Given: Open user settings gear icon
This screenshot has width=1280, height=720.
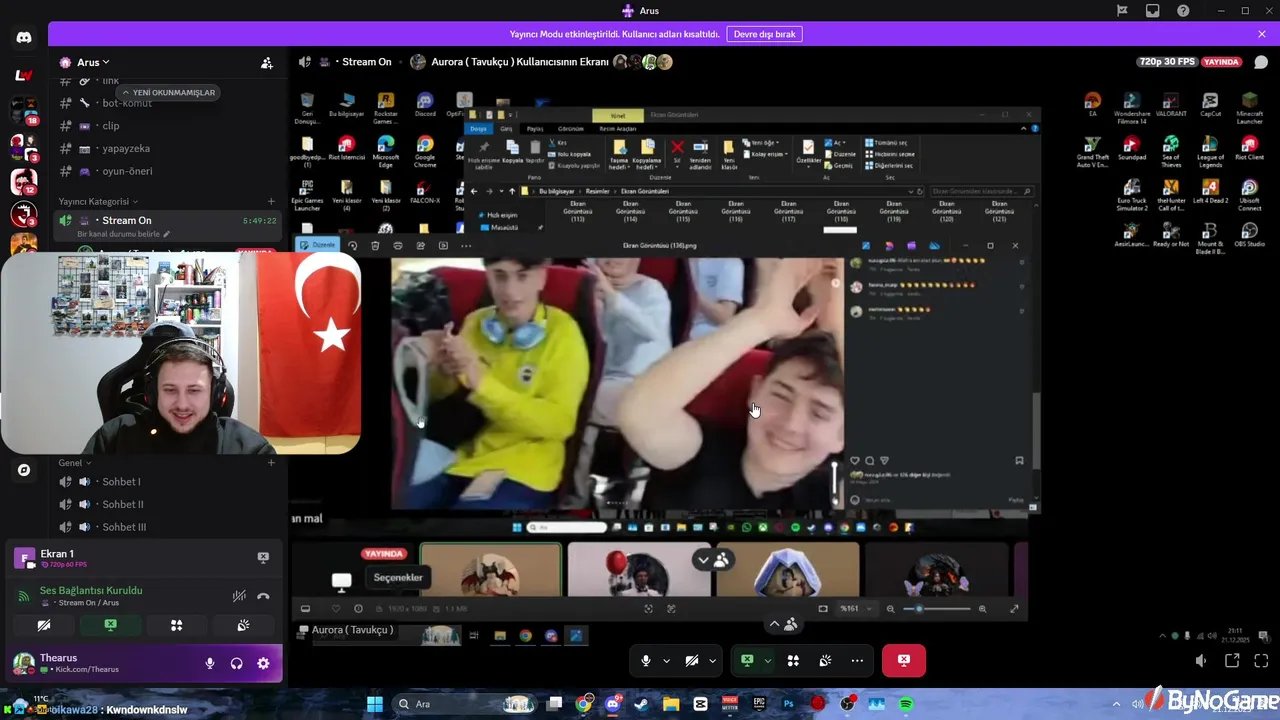Looking at the screenshot, I should [263, 663].
